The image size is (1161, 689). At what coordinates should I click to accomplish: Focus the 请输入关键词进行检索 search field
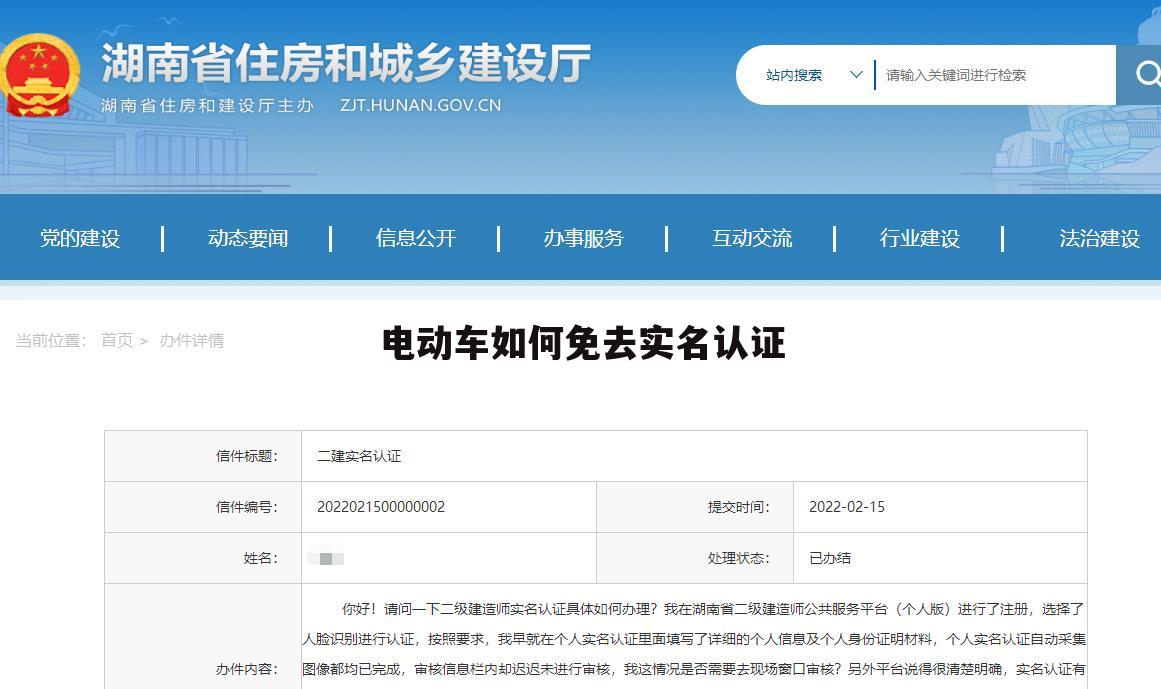[x=994, y=75]
